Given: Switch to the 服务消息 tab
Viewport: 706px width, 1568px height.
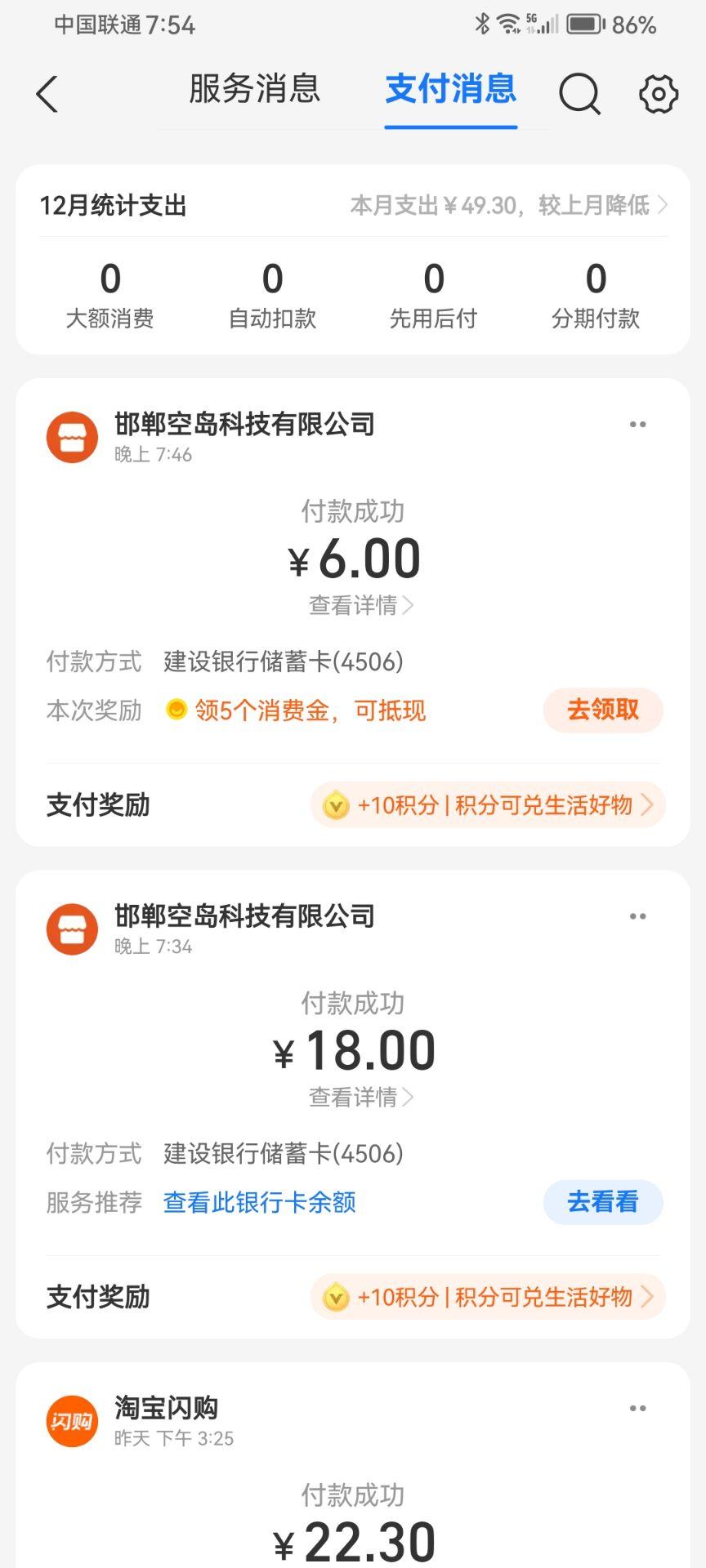Looking at the screenshot, I should coord(254,89).
